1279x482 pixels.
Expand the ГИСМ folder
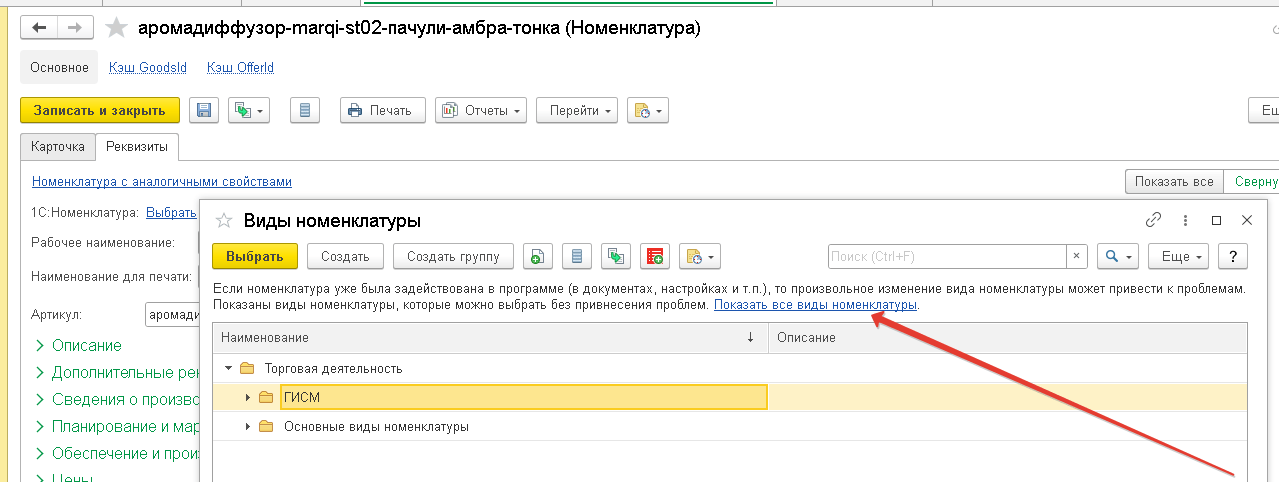[249, 398]
